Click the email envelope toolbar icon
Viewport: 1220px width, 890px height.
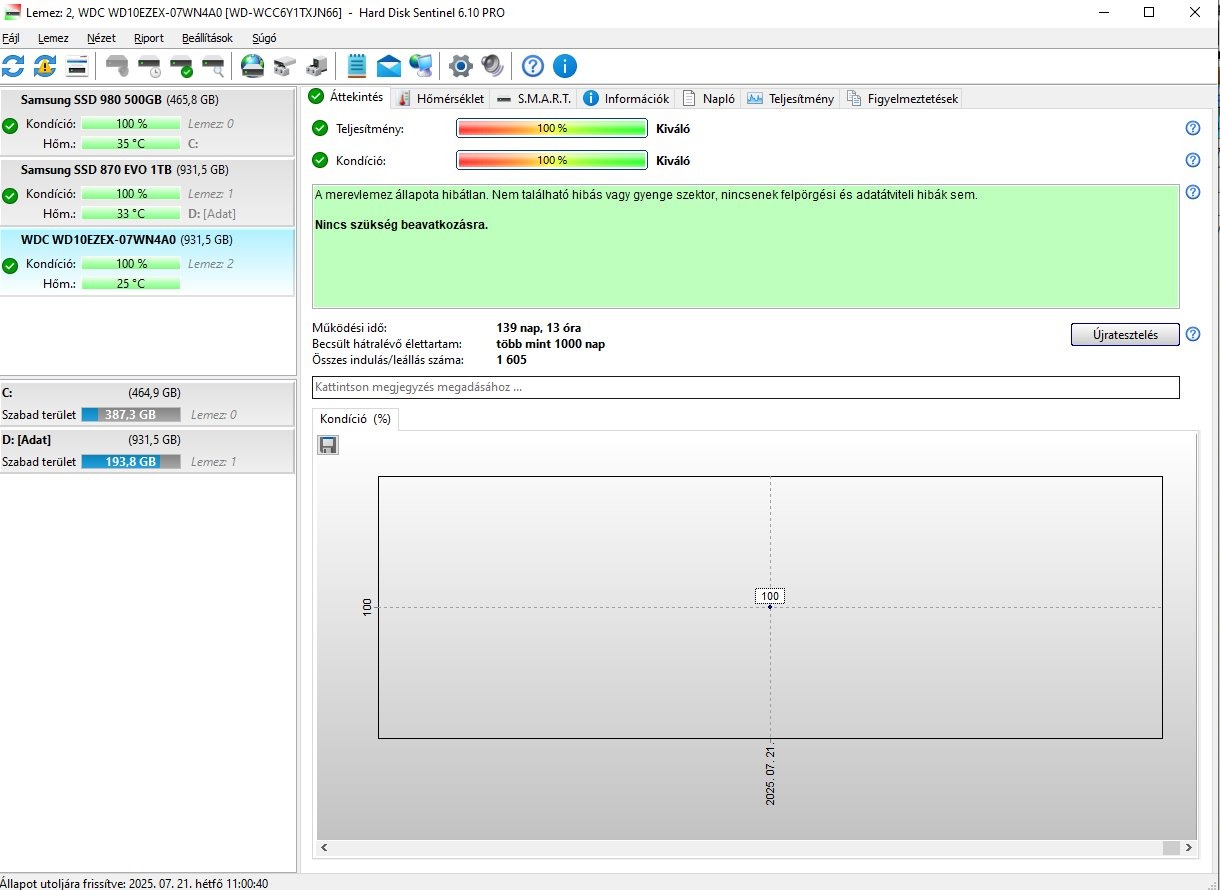point(389,67)
